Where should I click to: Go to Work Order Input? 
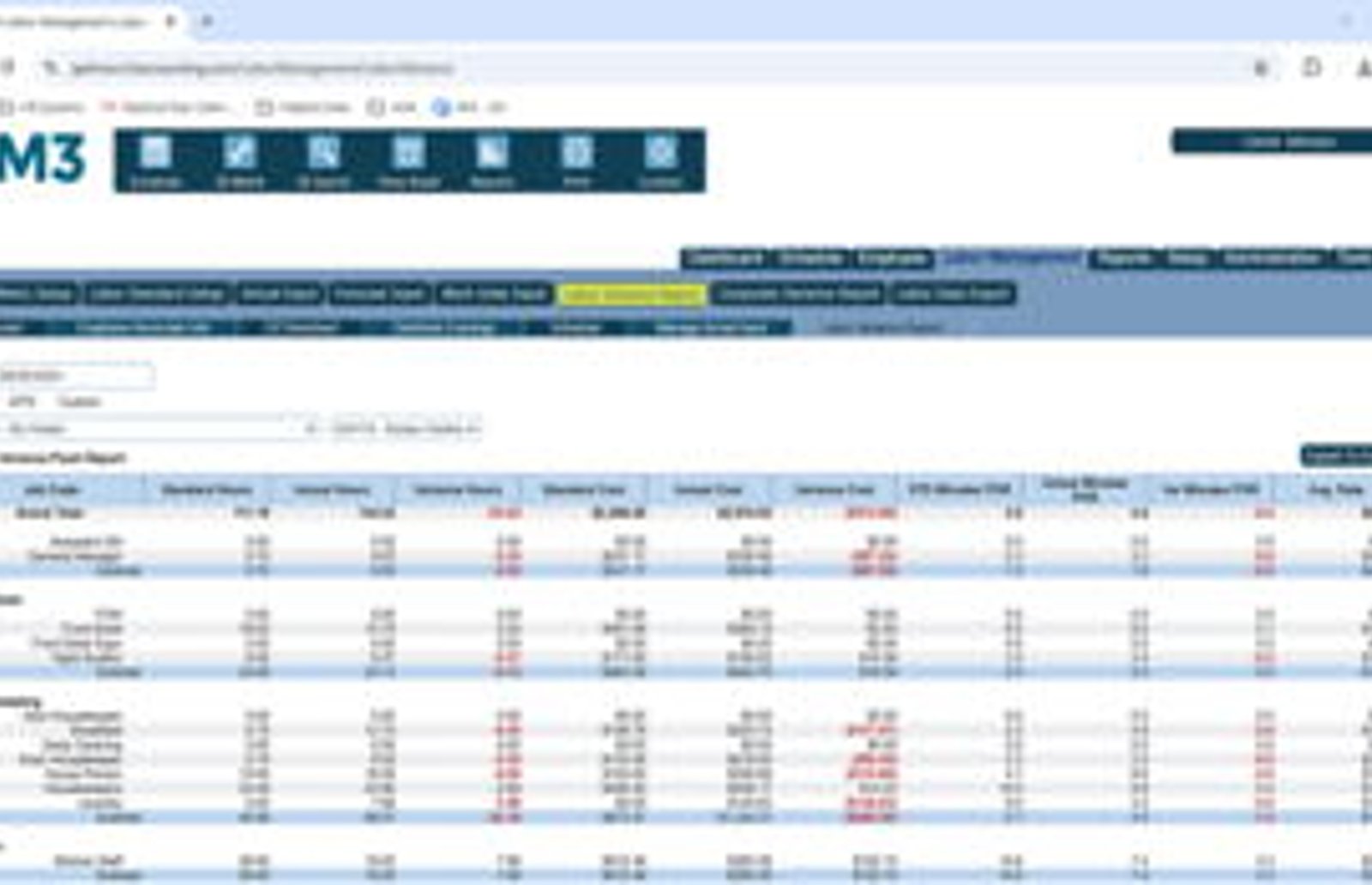click(494, 294)
